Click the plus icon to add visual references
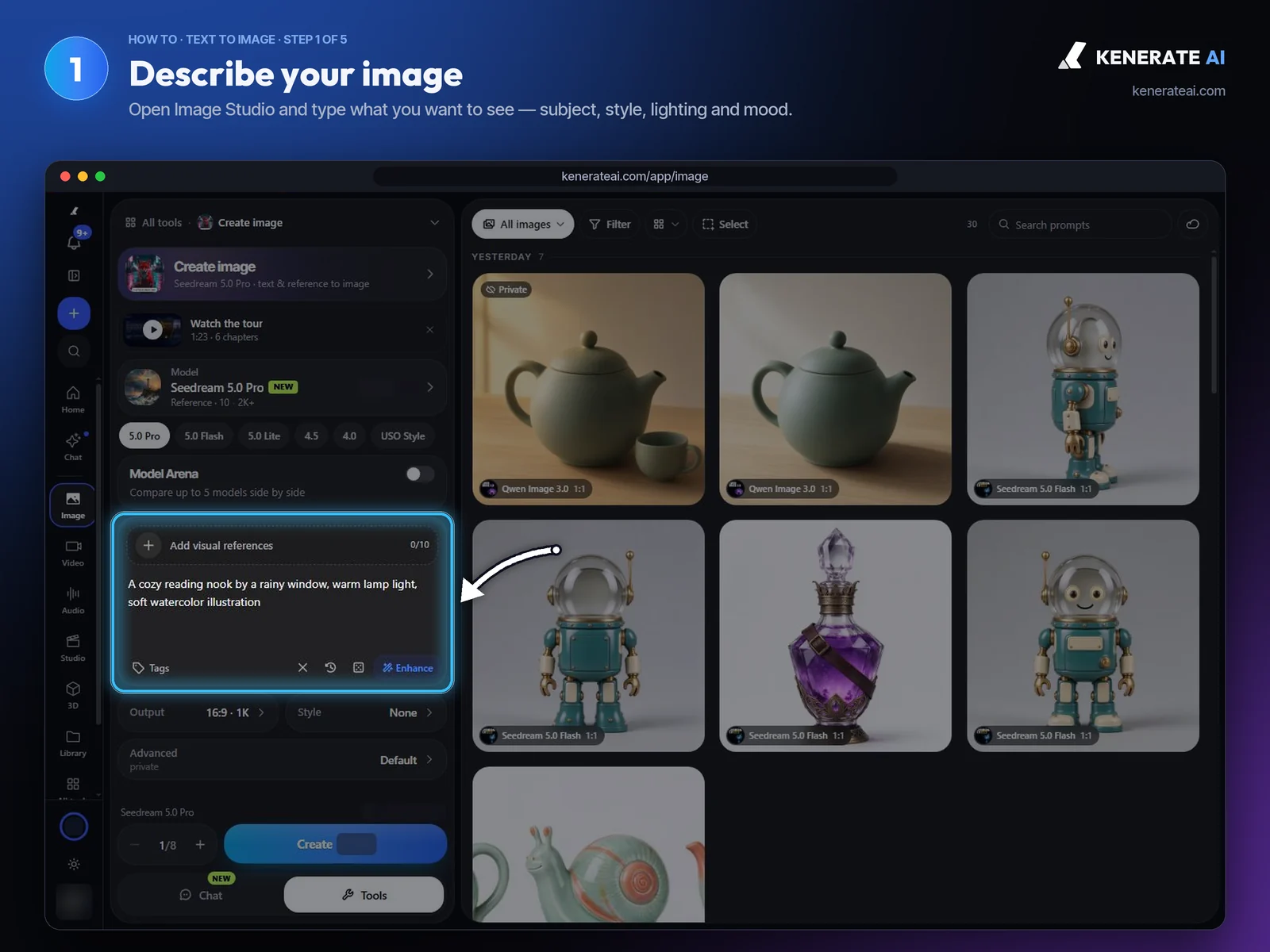 (x=148, y=545)
